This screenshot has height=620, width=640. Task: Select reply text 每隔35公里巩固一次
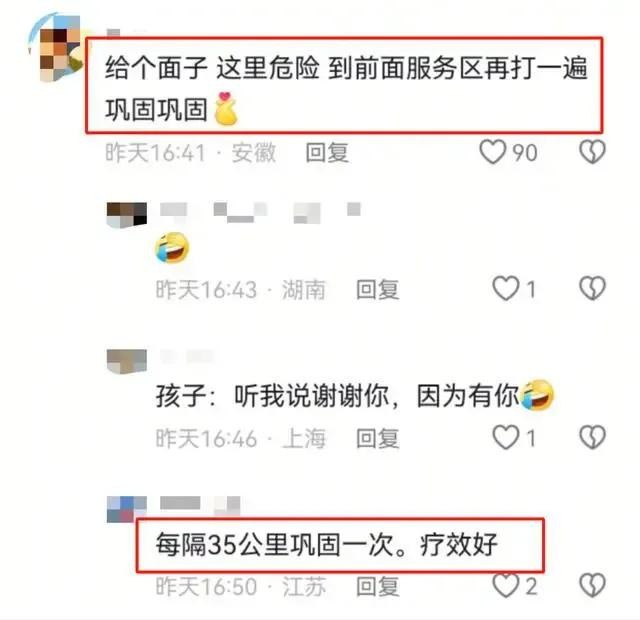click(274, 544)
